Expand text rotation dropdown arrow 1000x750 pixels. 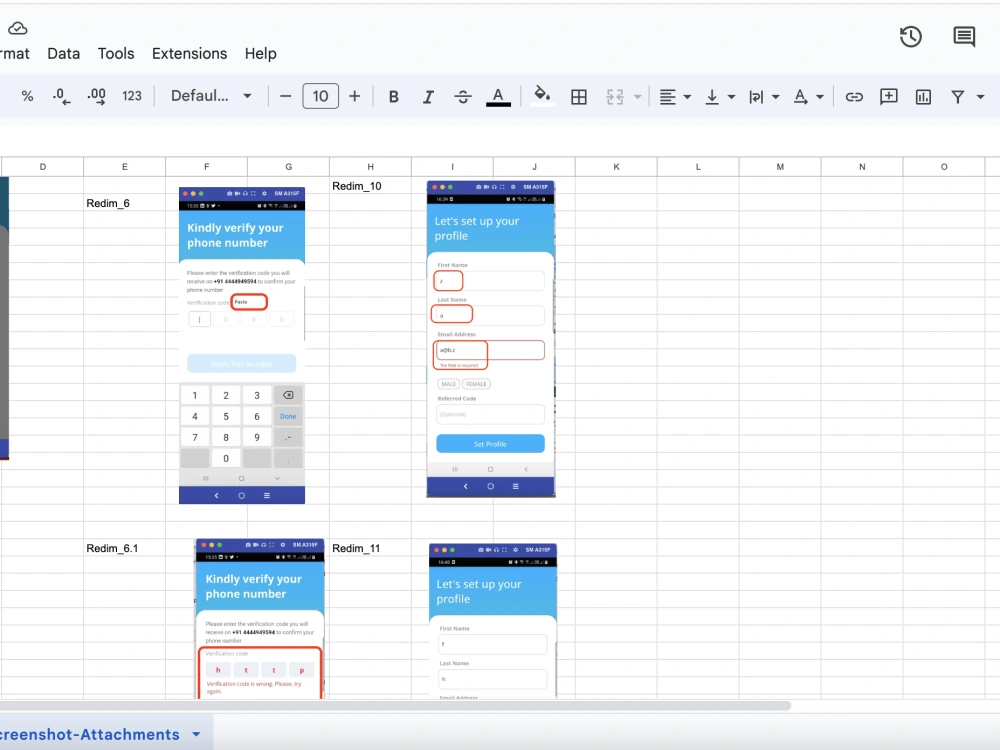[820, 97]
